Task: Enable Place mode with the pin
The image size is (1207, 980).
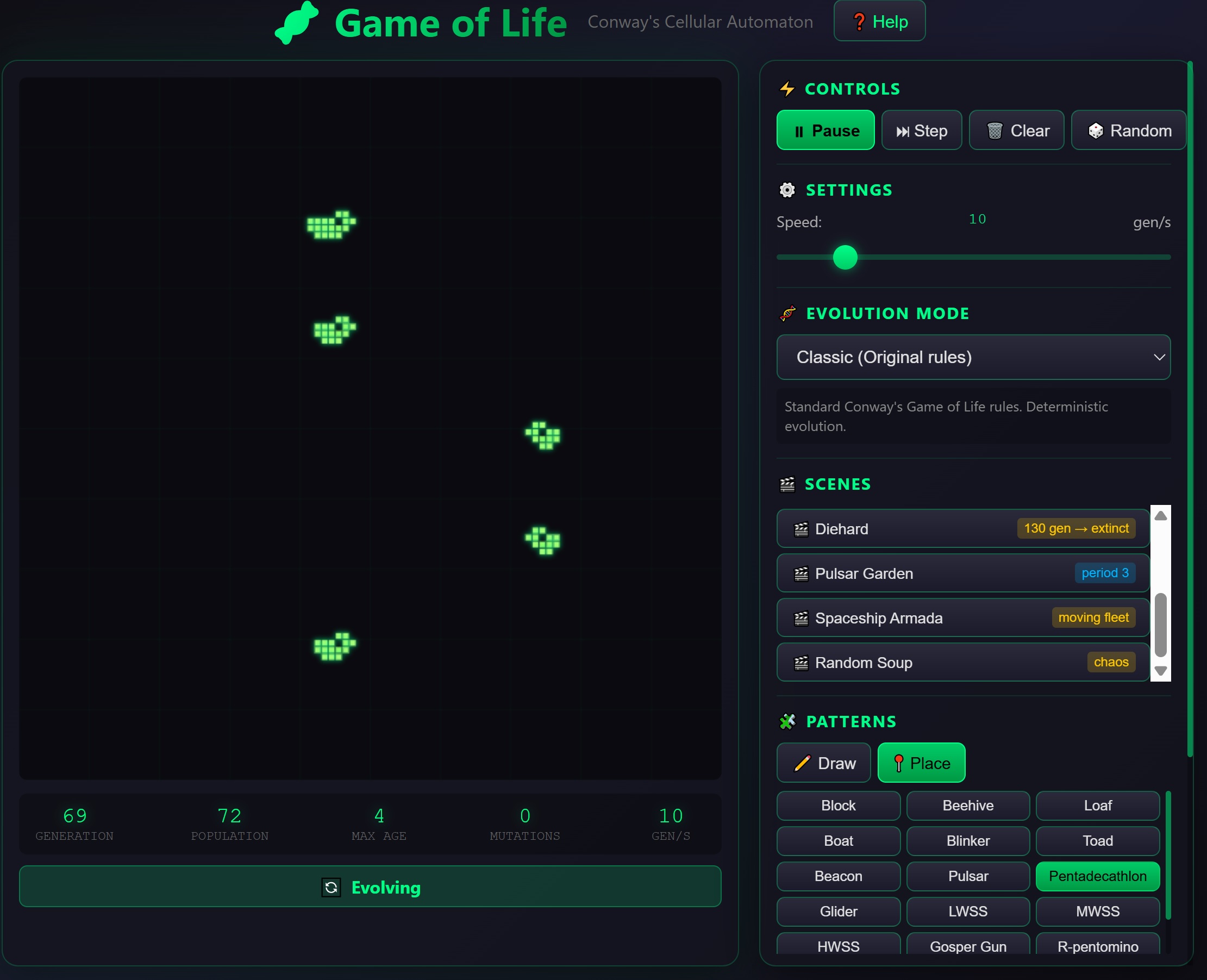Action: (921, 763)
